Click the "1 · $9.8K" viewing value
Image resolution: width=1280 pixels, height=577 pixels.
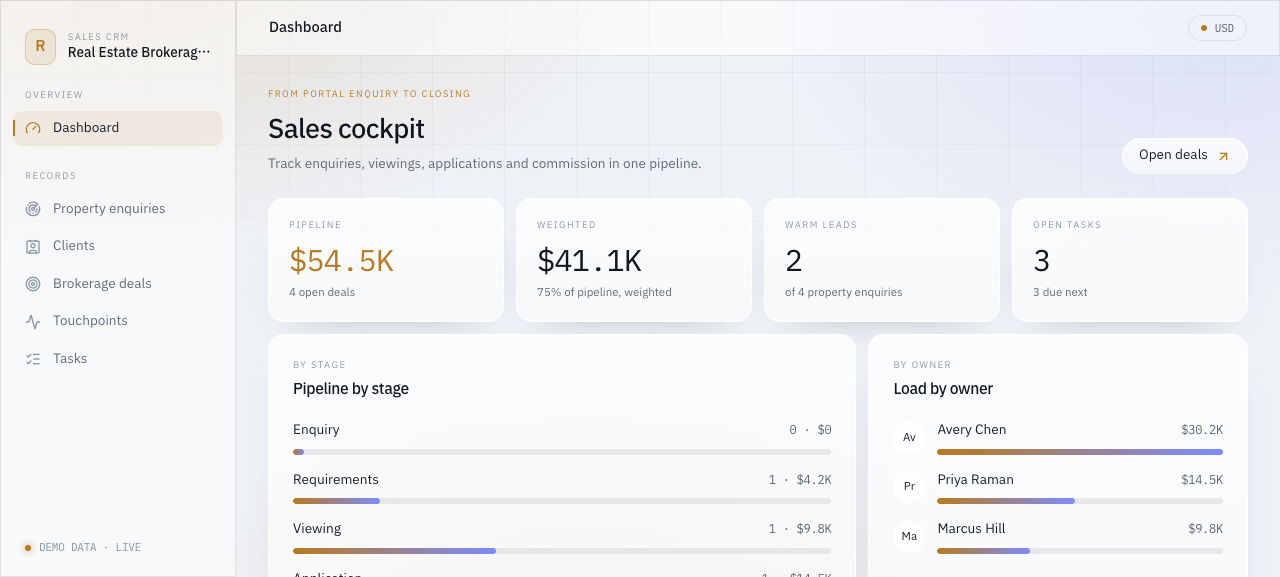tap(800, 529)
